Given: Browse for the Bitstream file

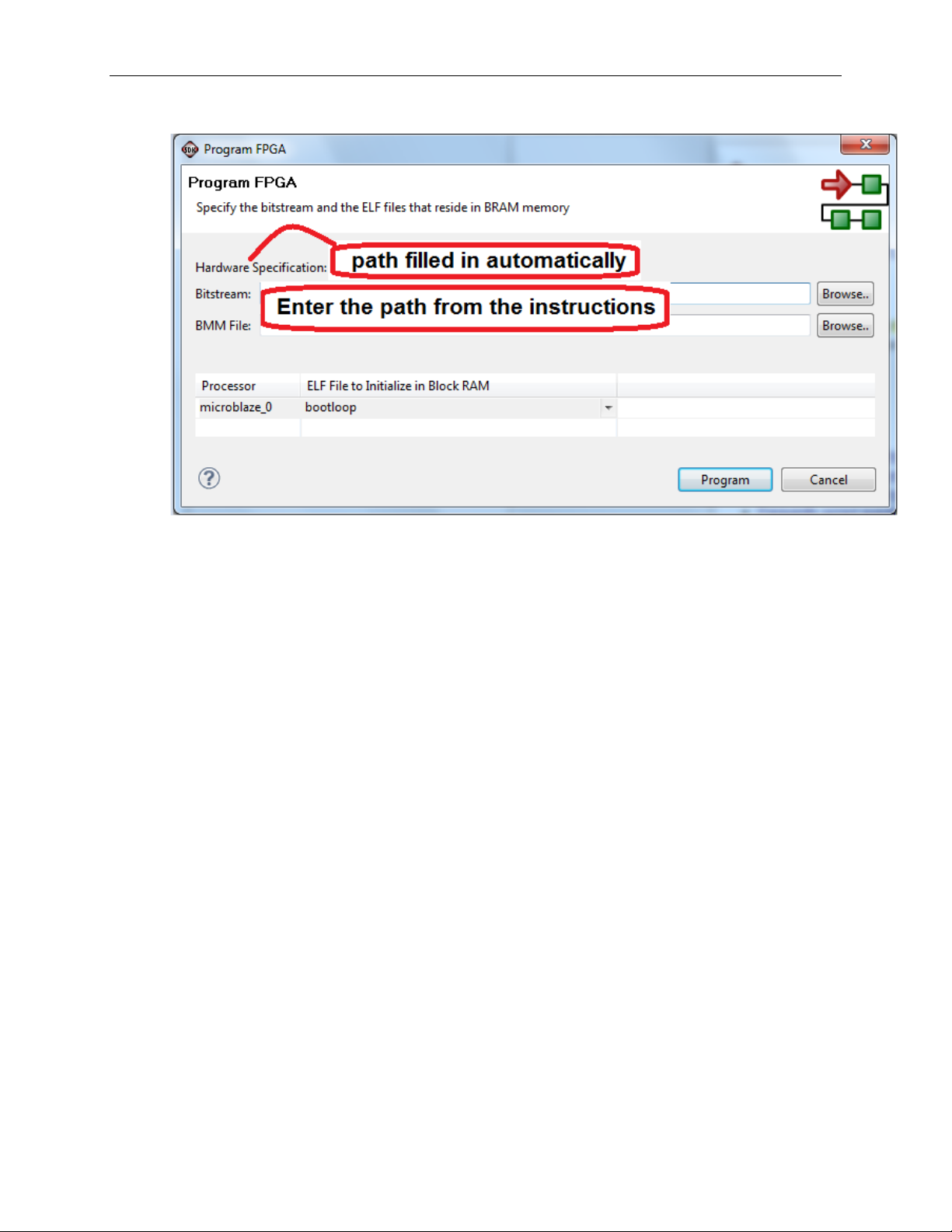Looking at the screenshot, I should tap(846, 294).
